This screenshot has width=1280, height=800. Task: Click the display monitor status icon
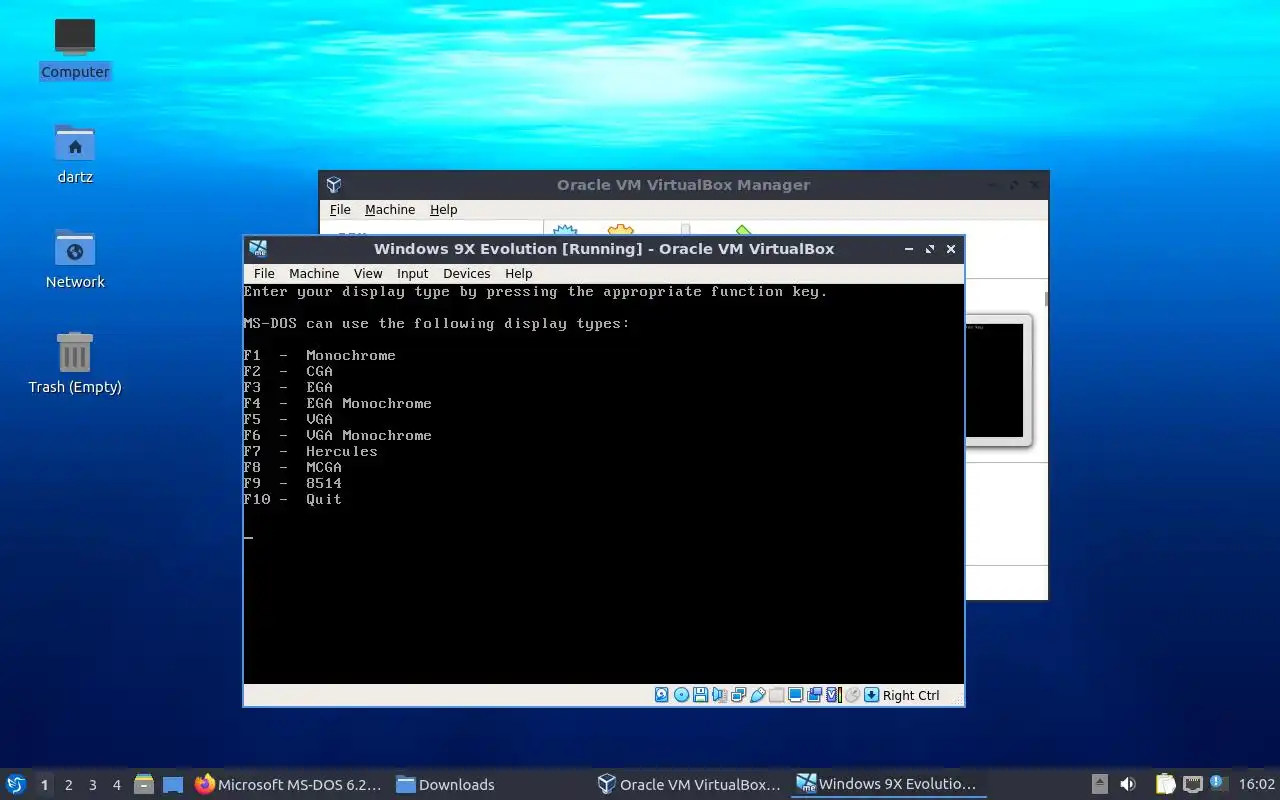(795, 695)
